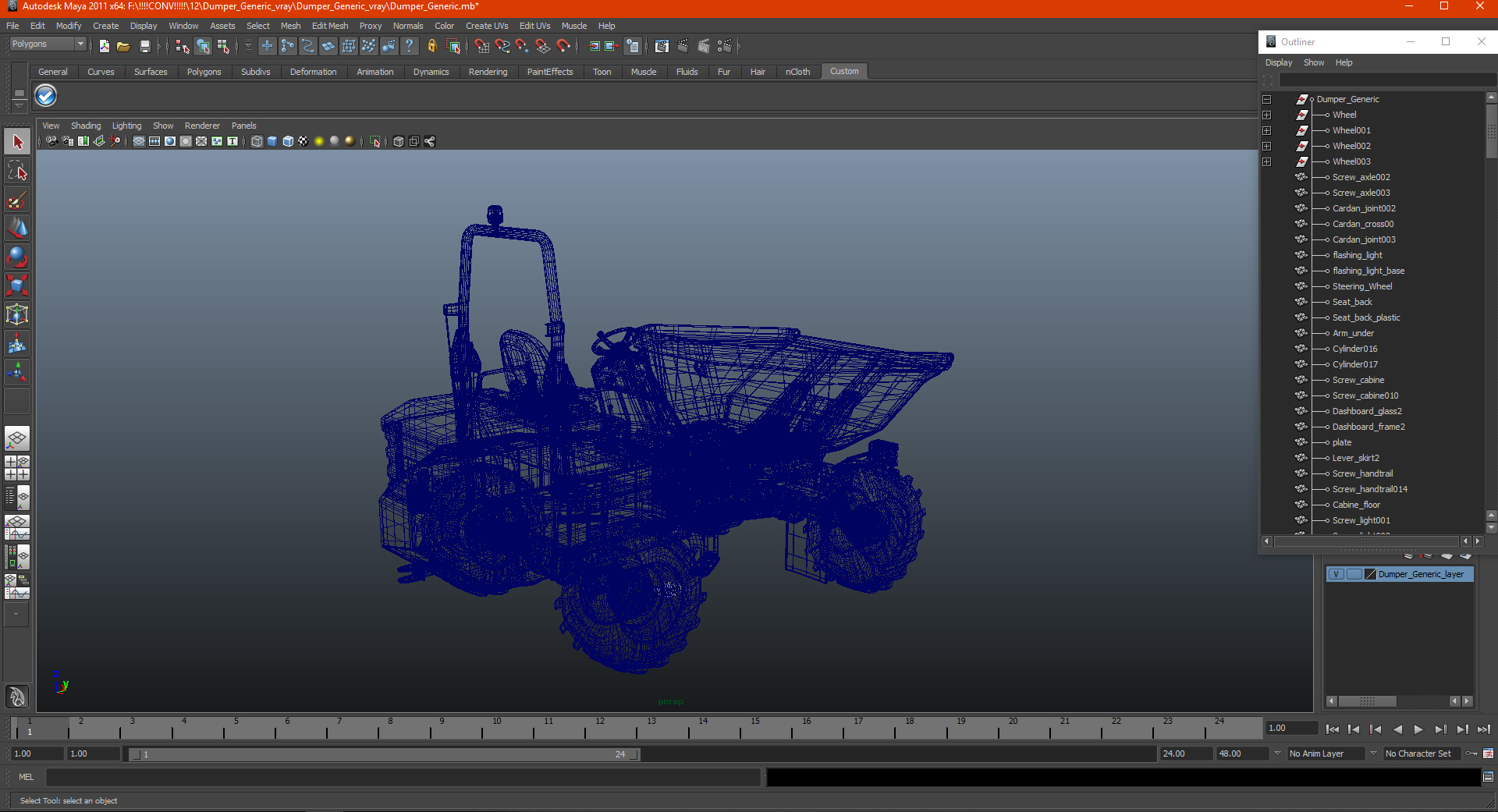1498x812 pixels.
Task: Click the custom shelf checkmark button
Action: tap(46, 96)
